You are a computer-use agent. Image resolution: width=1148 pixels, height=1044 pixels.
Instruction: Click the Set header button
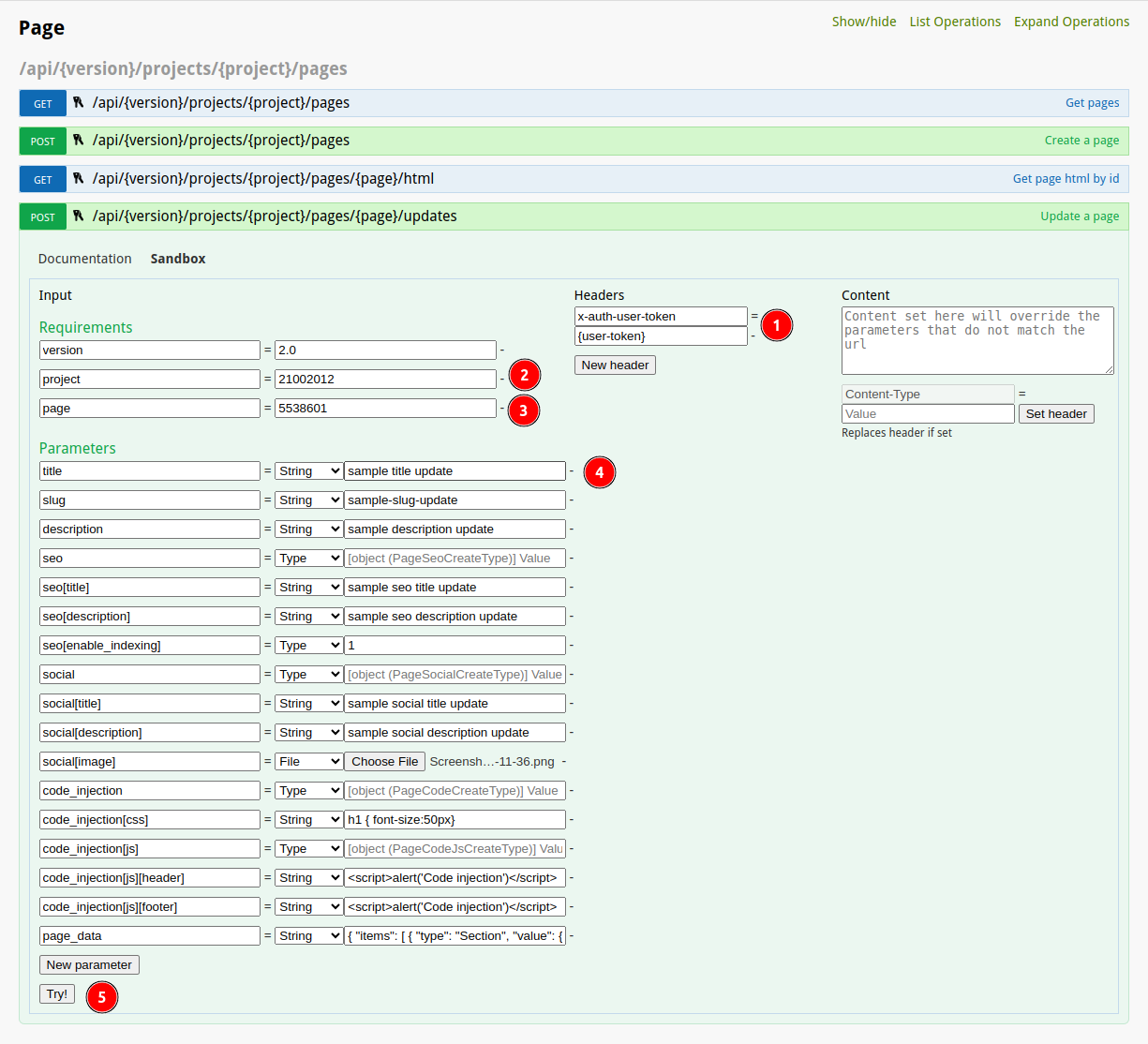[1056, 413]
